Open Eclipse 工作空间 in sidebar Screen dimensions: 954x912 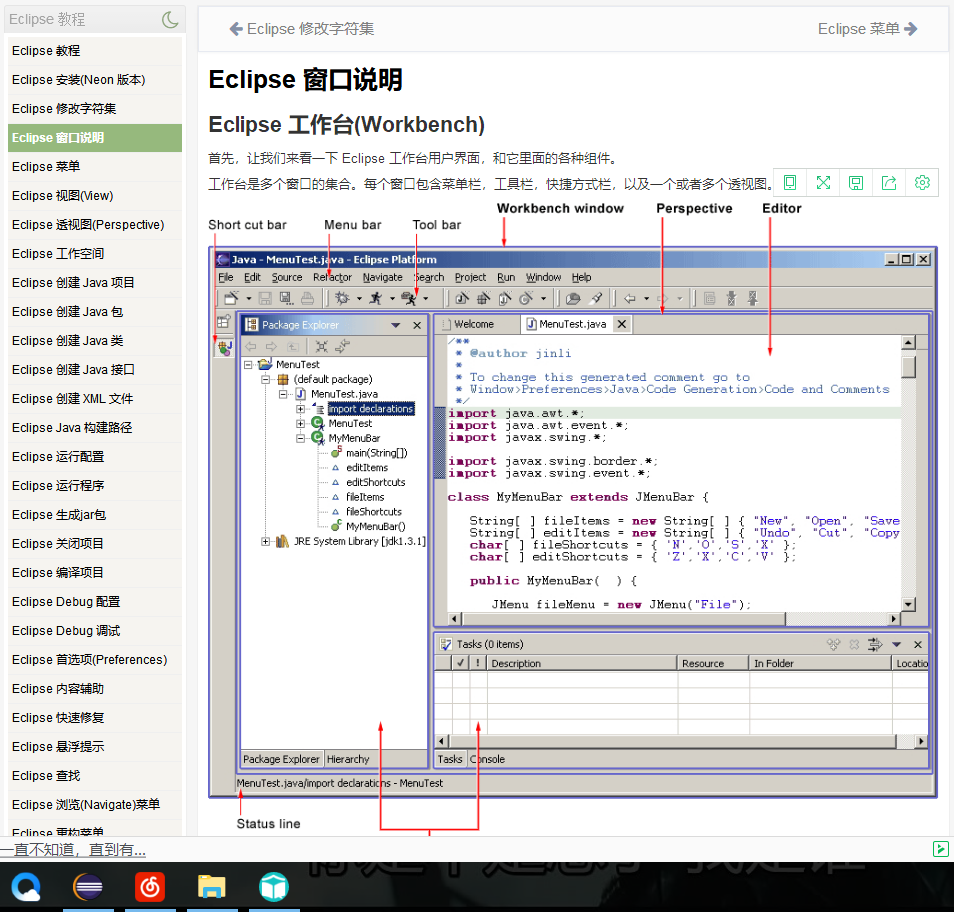[x=95, y=254]
